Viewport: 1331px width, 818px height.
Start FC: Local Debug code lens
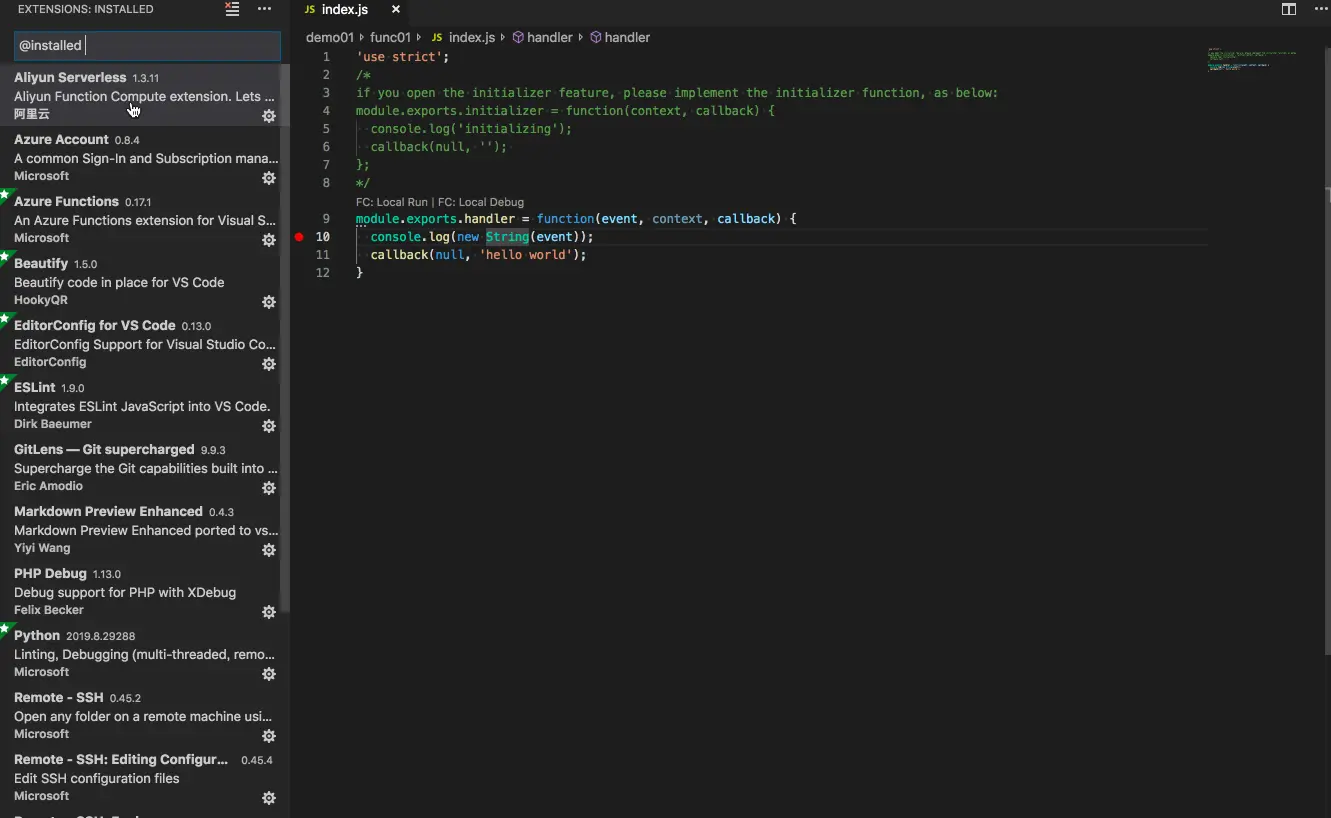(x=481, y=202)
